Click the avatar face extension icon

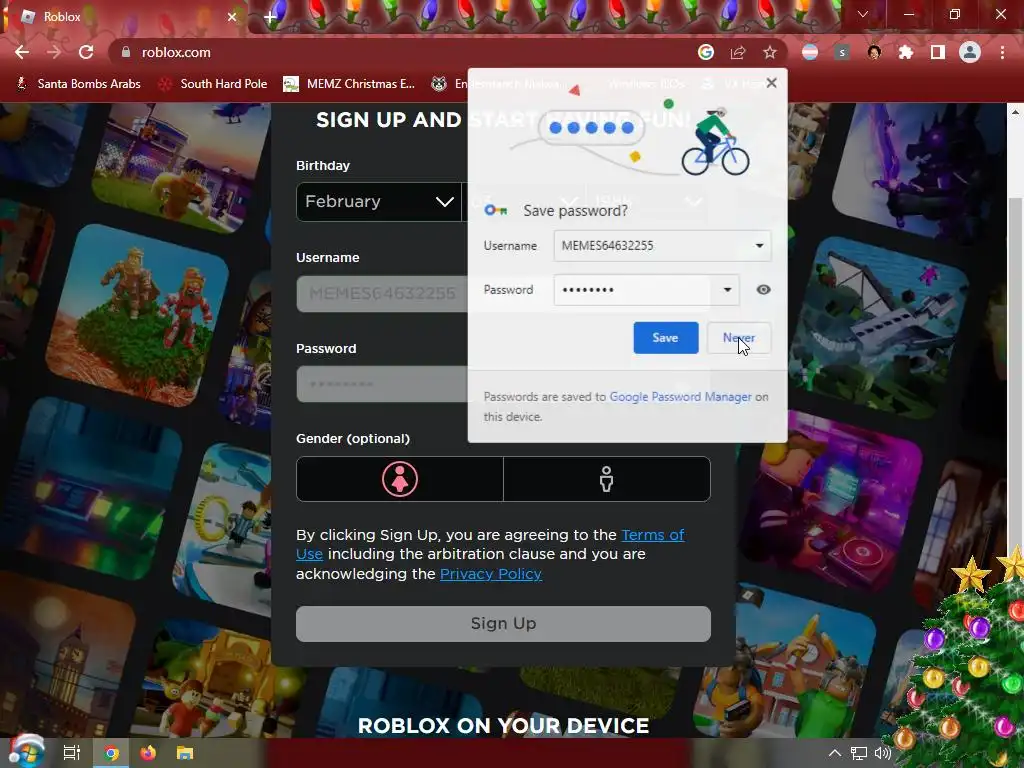pos(874,52)
